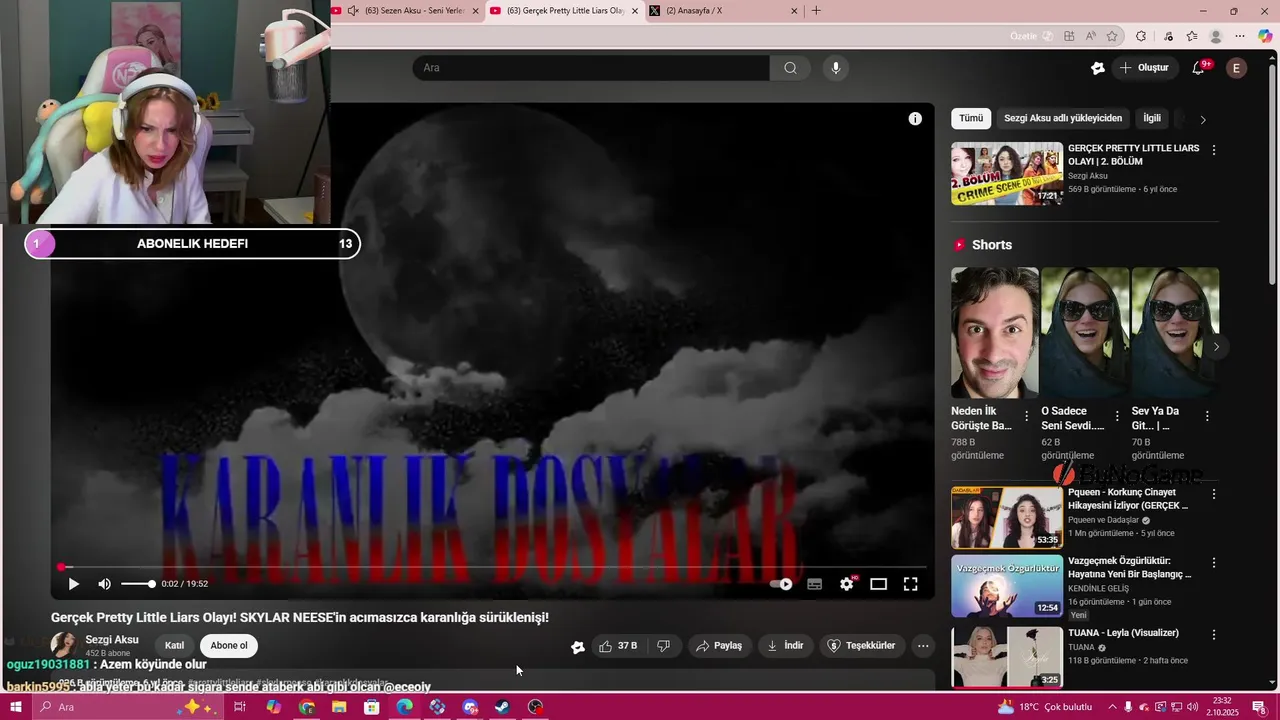This screenshot has width=1280, height=720.
Task: Open browser 'Settings and more' ellipsis
Action: click(1241, 36)
